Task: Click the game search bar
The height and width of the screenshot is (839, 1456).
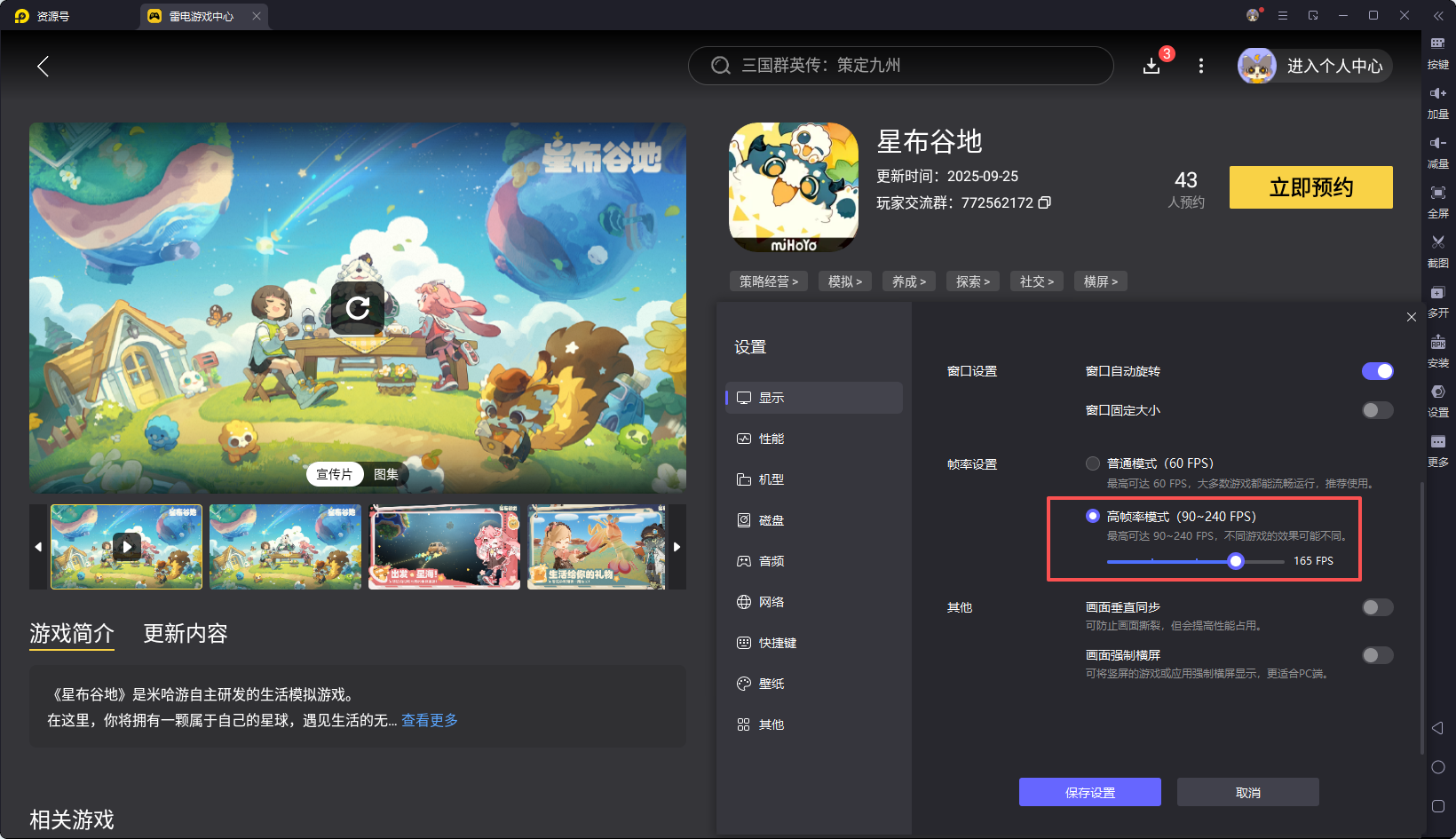Action: 900,66
